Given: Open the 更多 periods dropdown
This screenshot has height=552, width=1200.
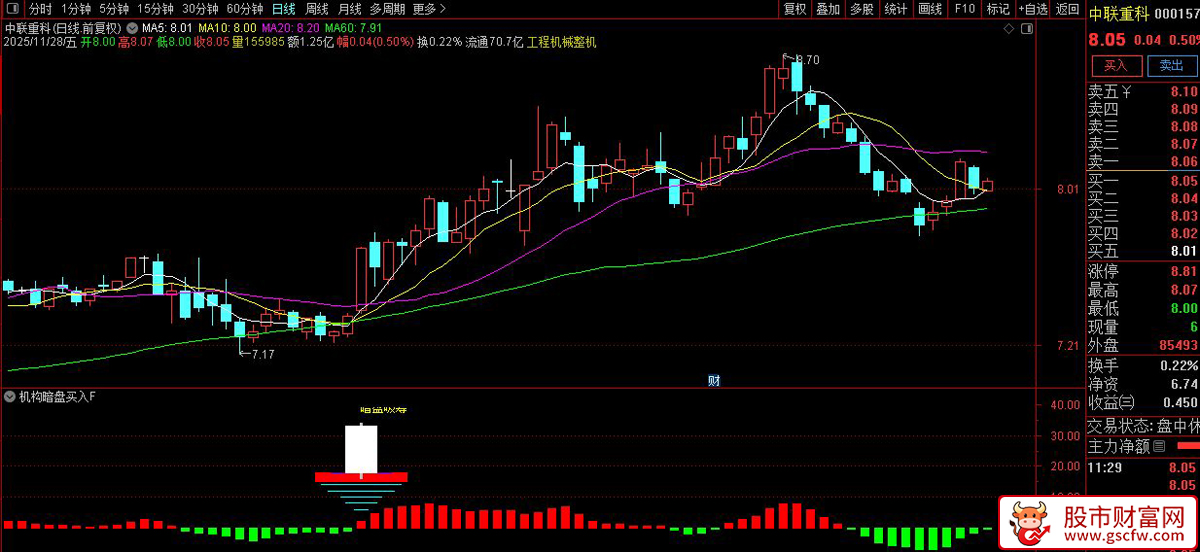Looking at the screenshot, I should coord(429,9).
